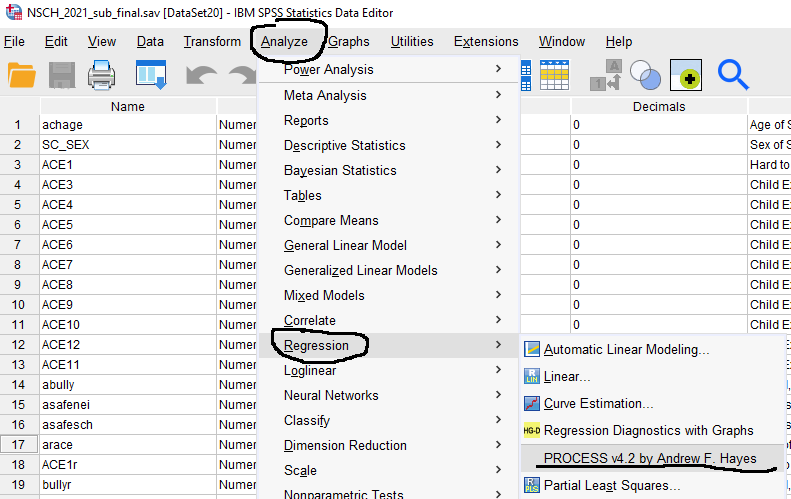Expand the Scale submenu
This screenshot has height=499, width=791.
[x=388, y=470]
